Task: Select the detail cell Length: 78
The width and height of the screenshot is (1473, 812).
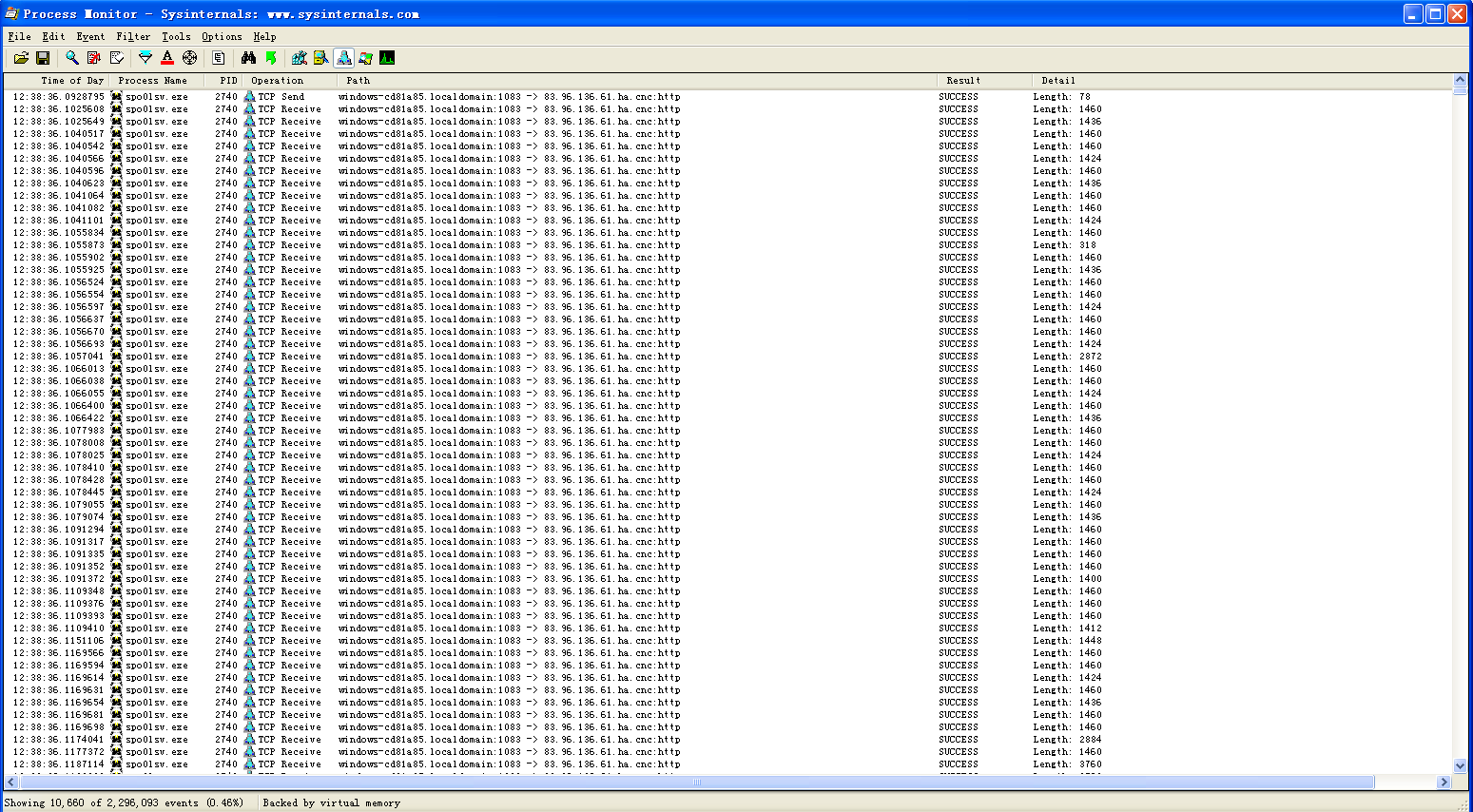Action: tap(1062, 97)
